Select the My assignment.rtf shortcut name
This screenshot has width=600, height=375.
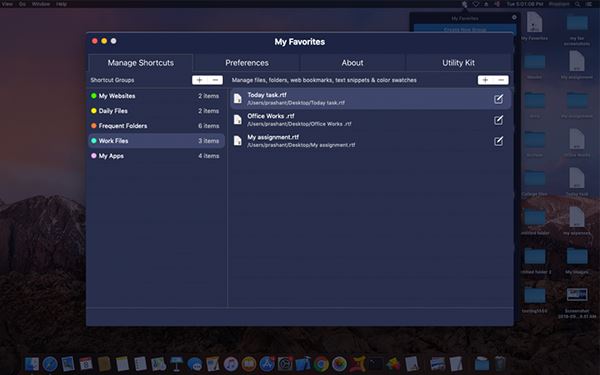click(273, 137)
